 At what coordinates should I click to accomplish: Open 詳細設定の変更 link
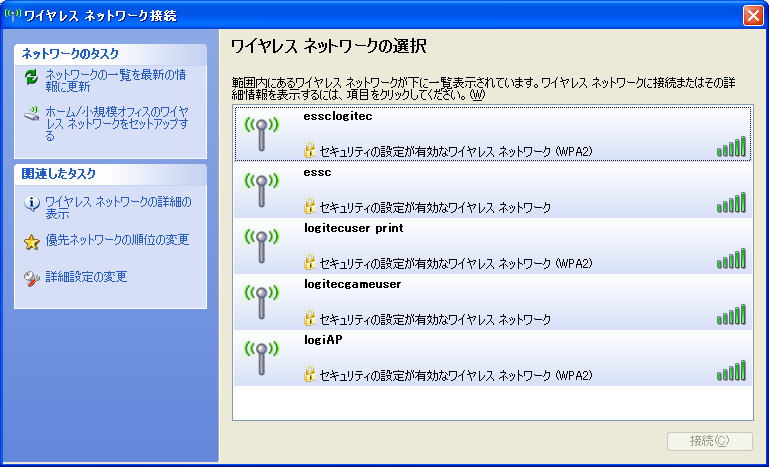tap(86, 277)
